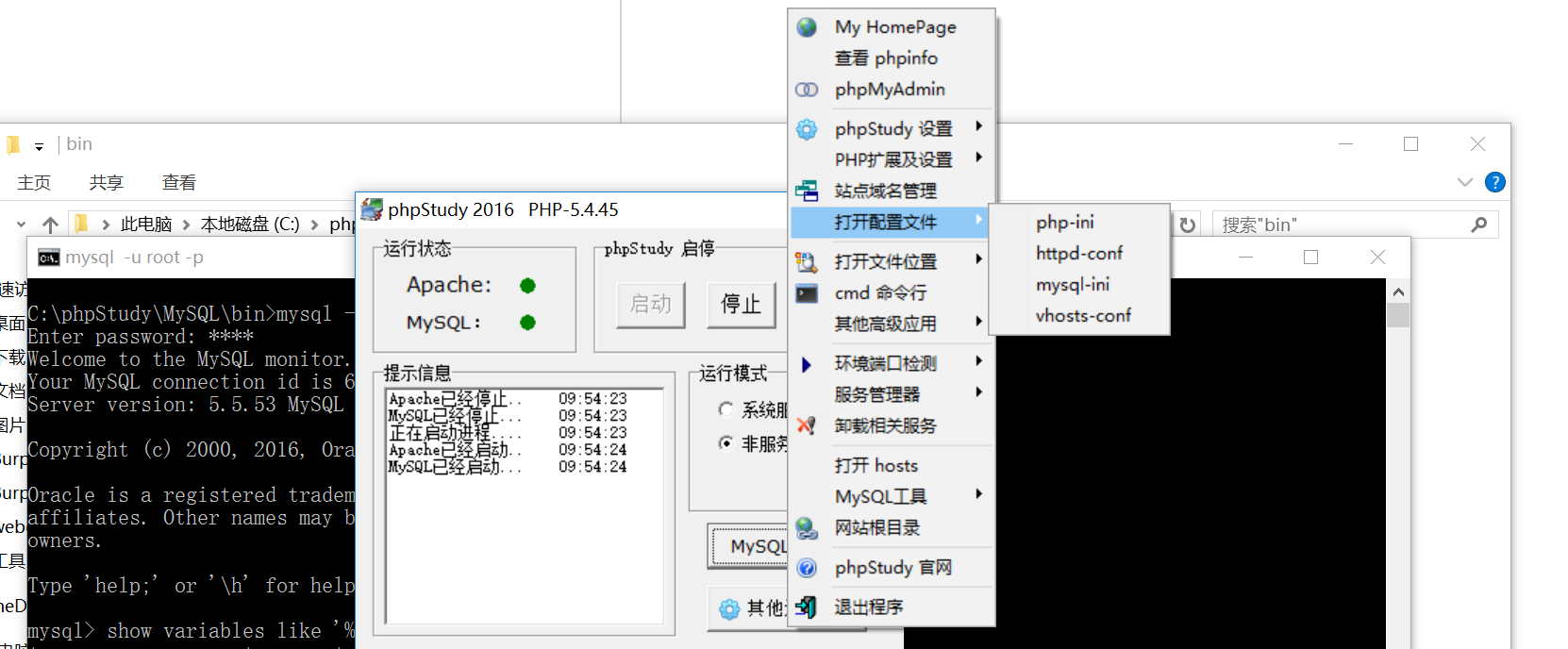Click the console scrollbar up arrow

[1398, 291]
